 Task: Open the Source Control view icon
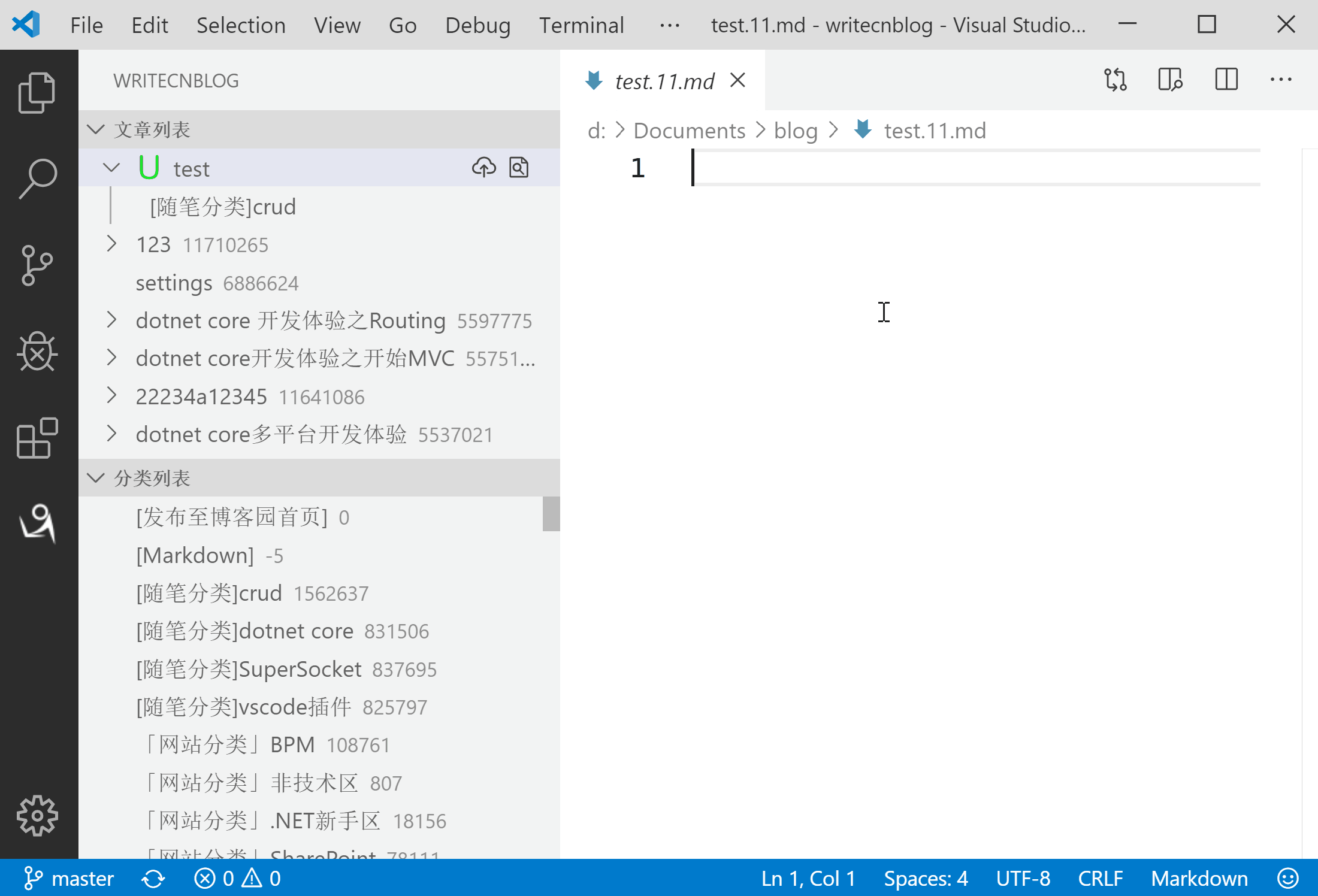37,265
